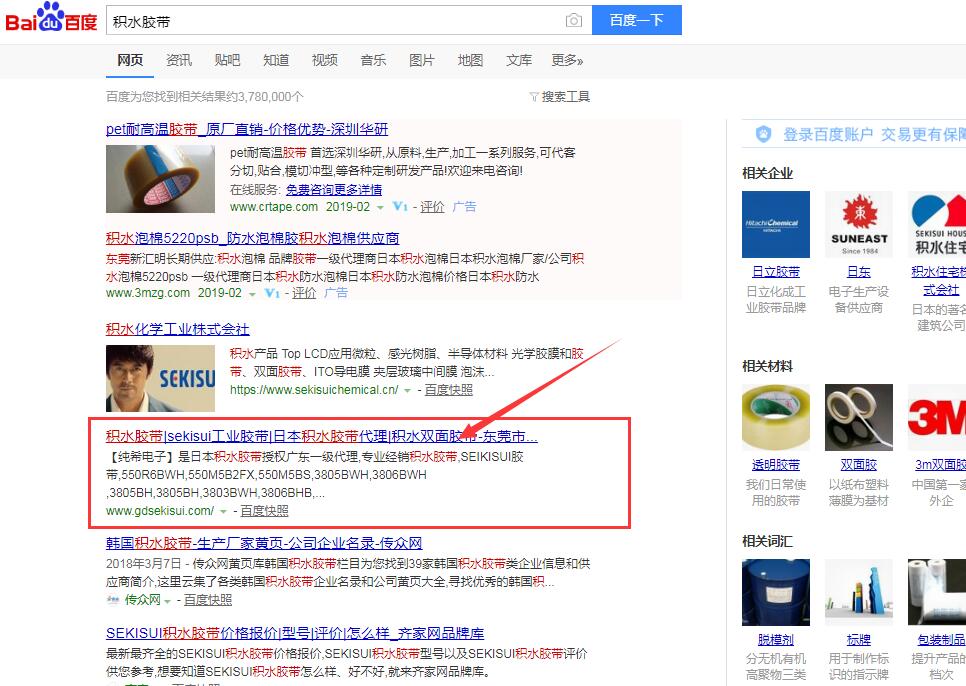This screenshot has height=686, width=966.
Task: Open the SUNEAST company logo
Action: (x=859, y=224)
